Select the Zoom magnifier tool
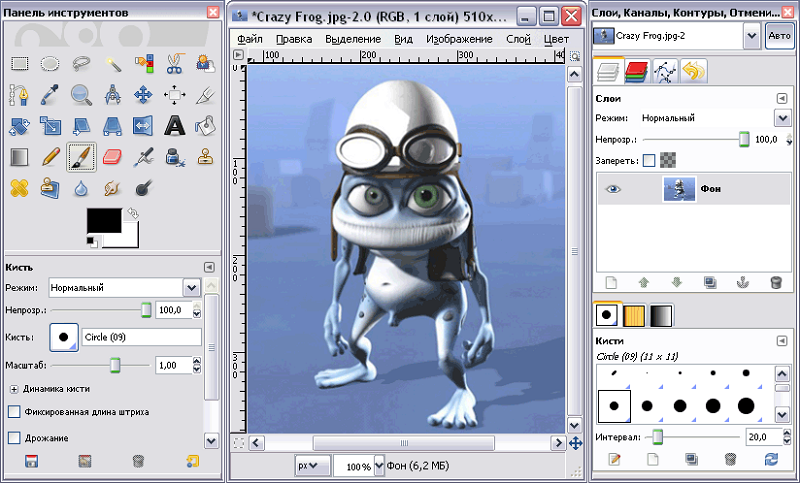 pos(81,95)
